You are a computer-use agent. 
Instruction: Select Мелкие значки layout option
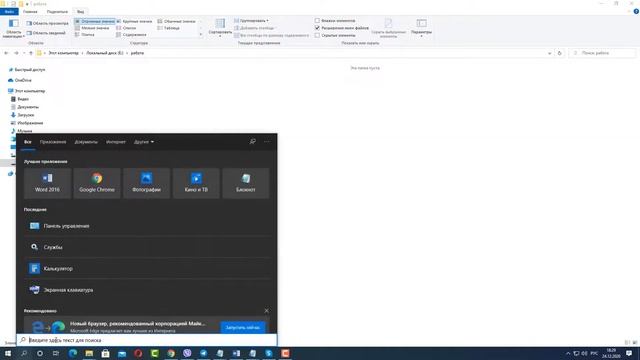tap(92, 28)
